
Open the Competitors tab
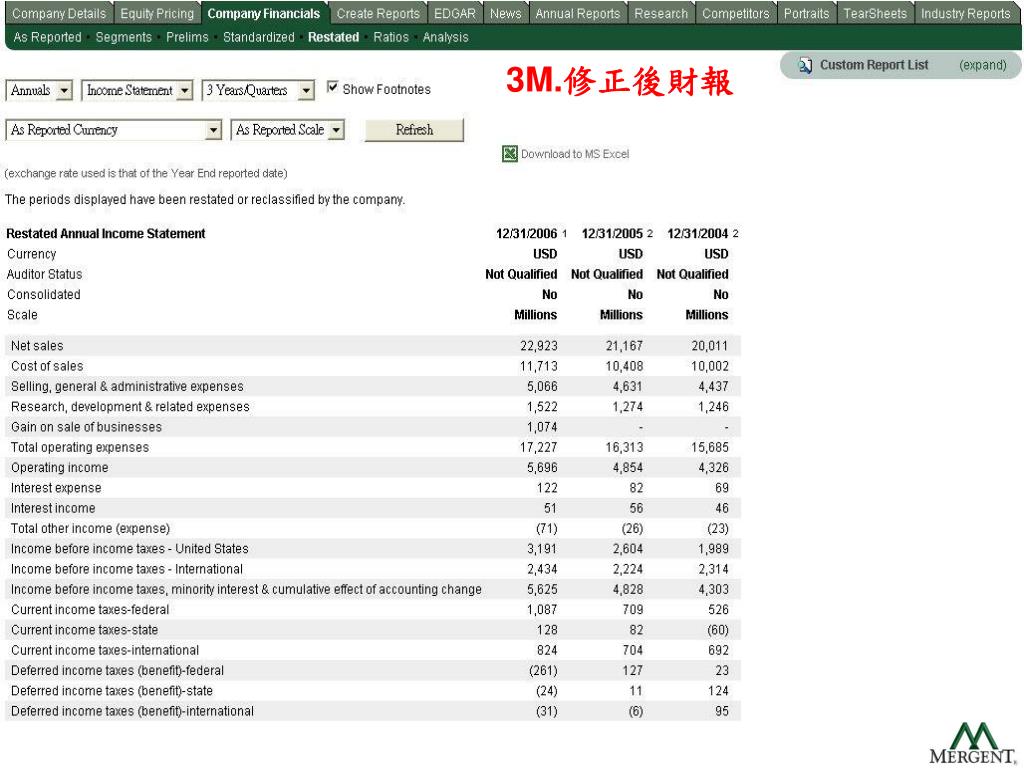[x=735, y=13]
